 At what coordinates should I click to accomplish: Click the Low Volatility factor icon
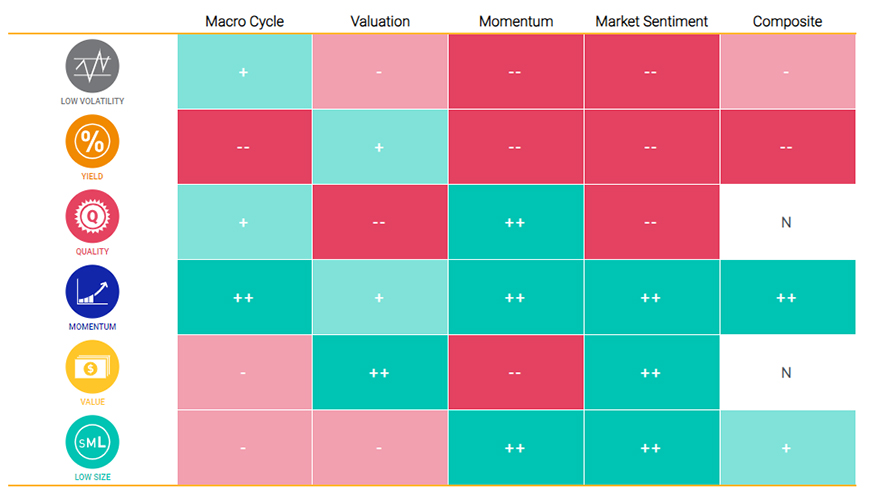click(92, 66)
